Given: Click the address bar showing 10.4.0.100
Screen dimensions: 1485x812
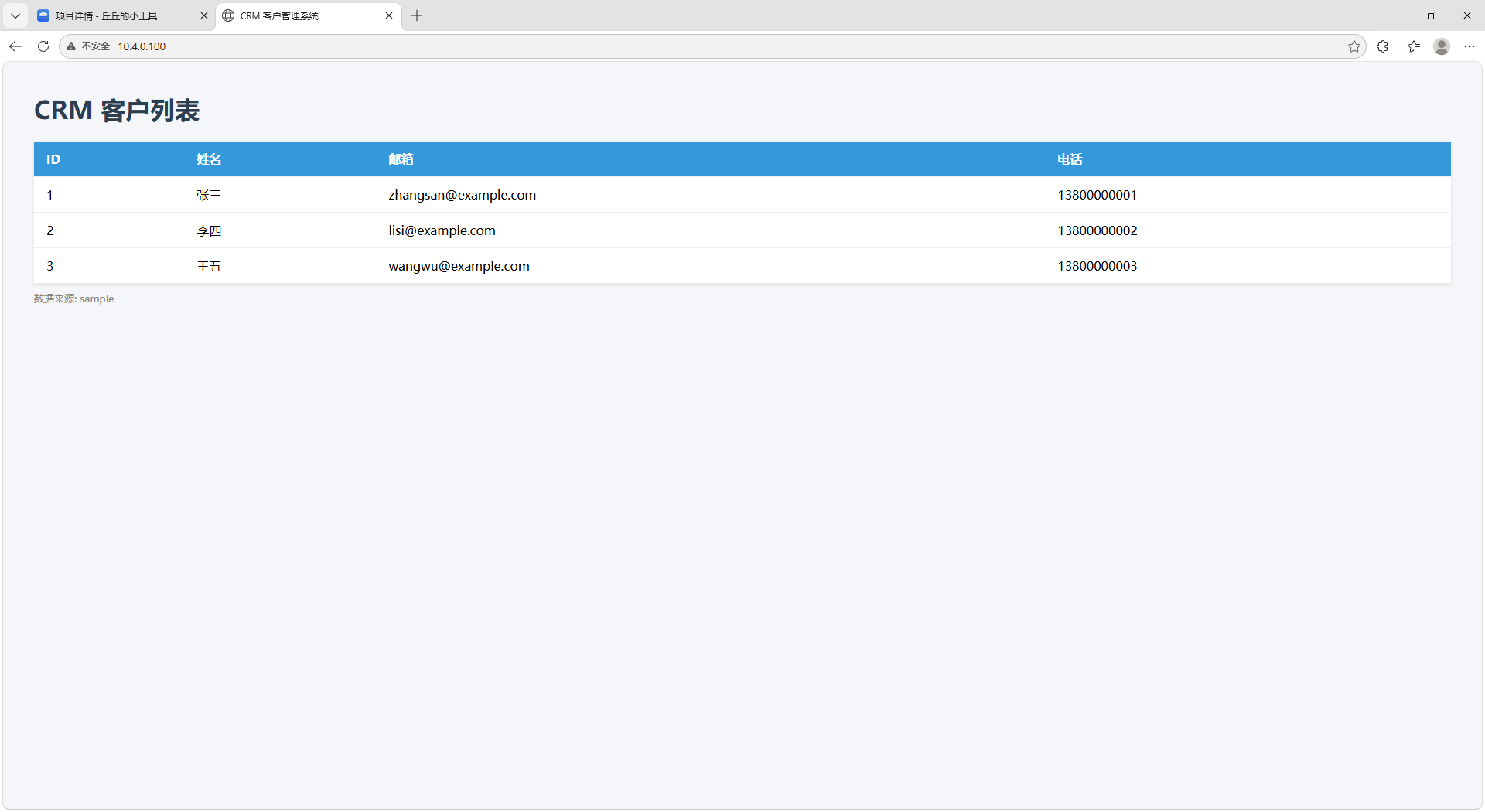Looking at the screenshot, I should (x=712, y=46).
